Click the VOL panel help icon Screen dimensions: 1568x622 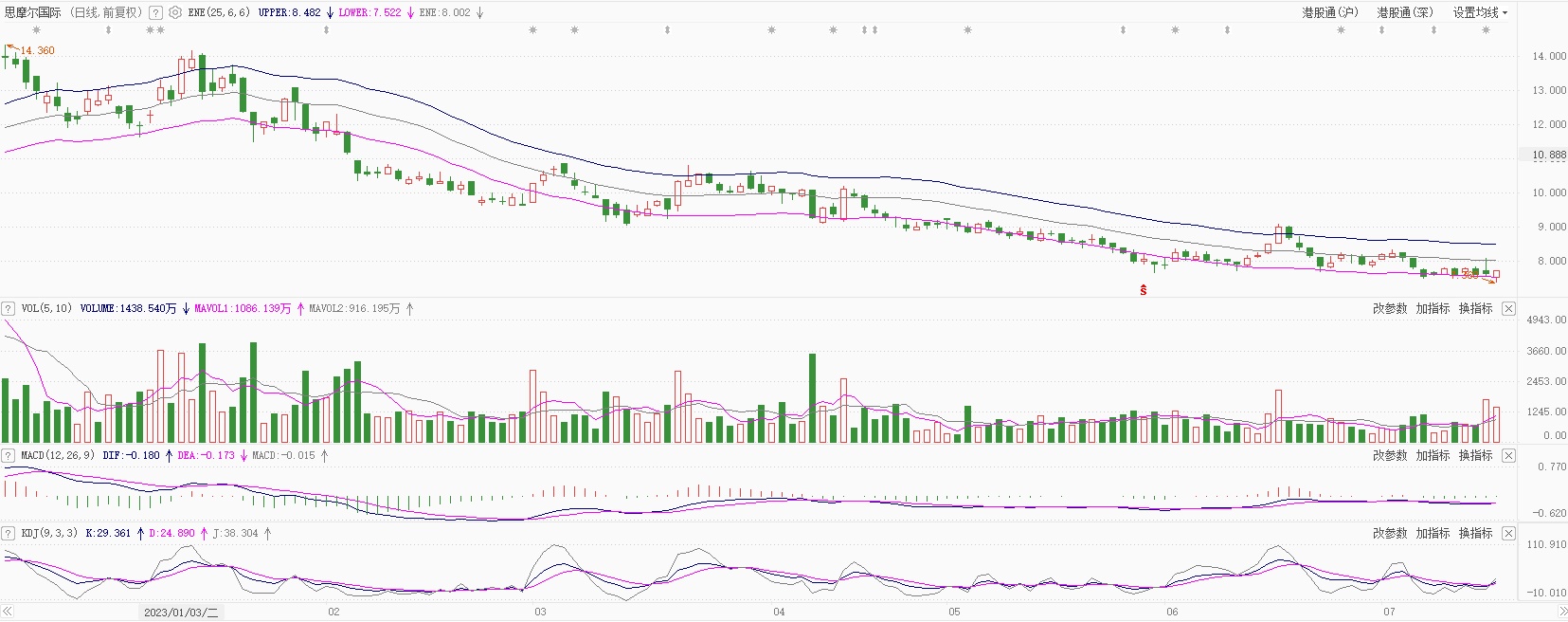pyautogui.click(x=9, y=309)
